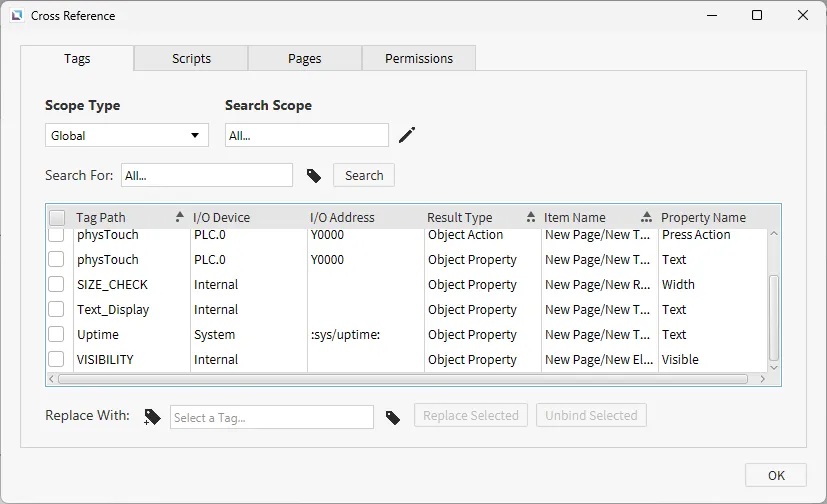Screen dimensions: 827x504
Task: Tick the Uptime row checkbox
Action: click(57, 335)
